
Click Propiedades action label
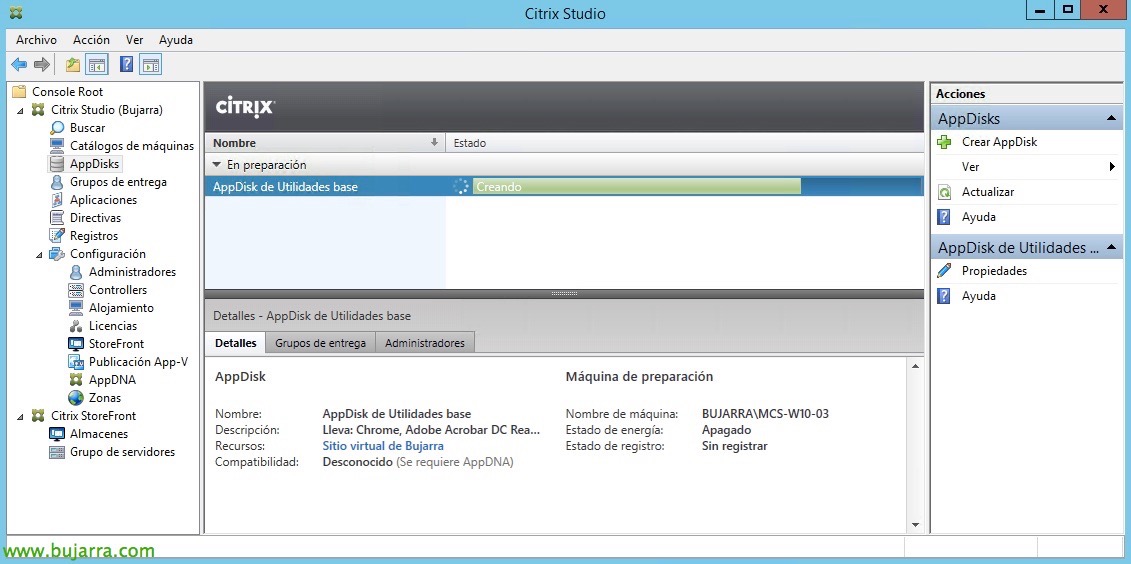(994, 271)
